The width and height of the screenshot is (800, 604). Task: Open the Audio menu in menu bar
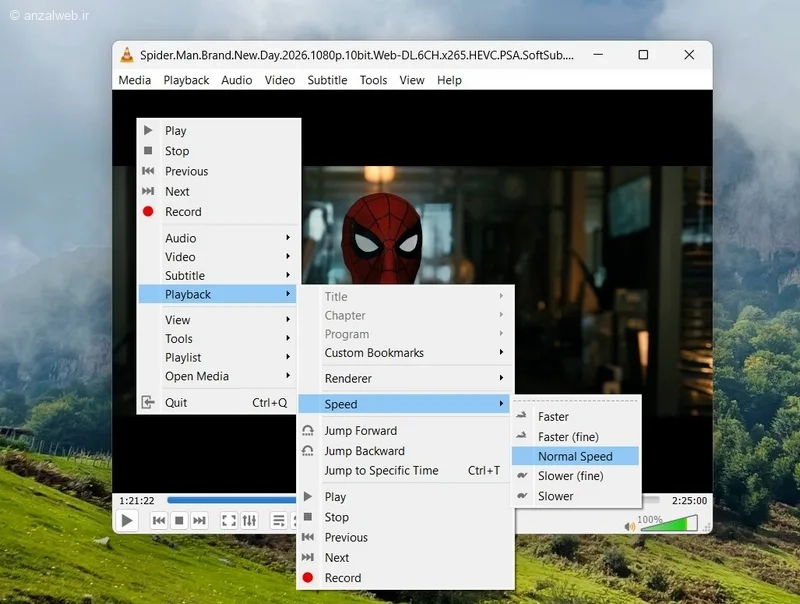click(237, 80)
